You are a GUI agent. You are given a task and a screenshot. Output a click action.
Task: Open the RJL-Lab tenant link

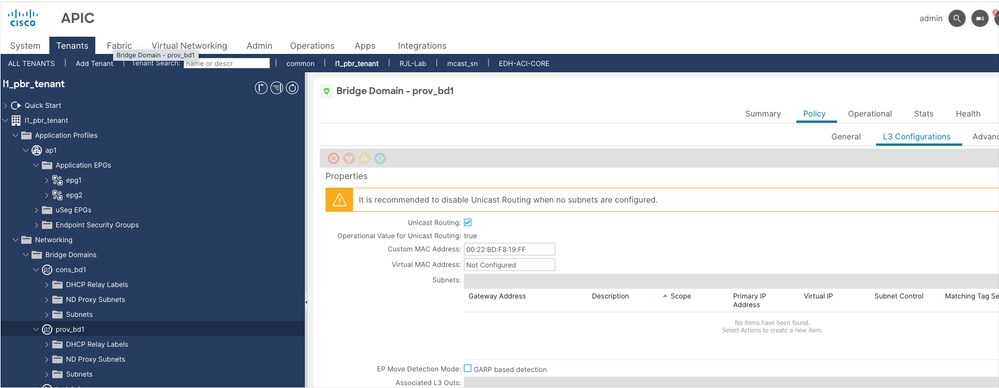click(x=413, y=63)
